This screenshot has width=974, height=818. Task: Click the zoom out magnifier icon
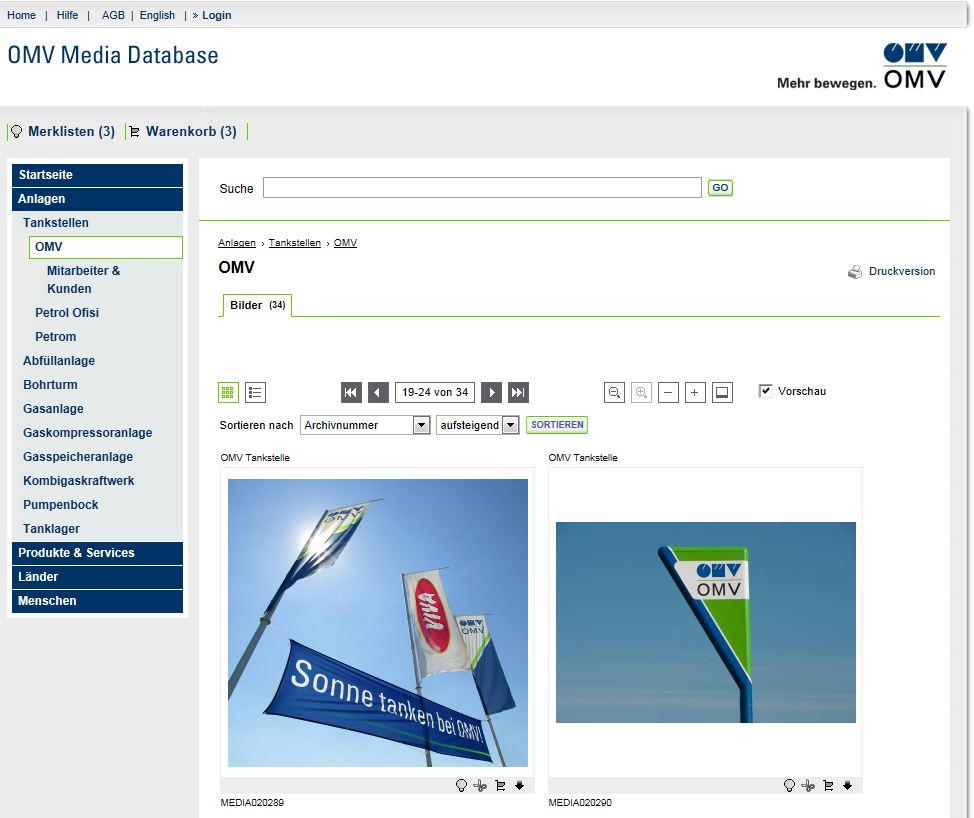(615, 393)
